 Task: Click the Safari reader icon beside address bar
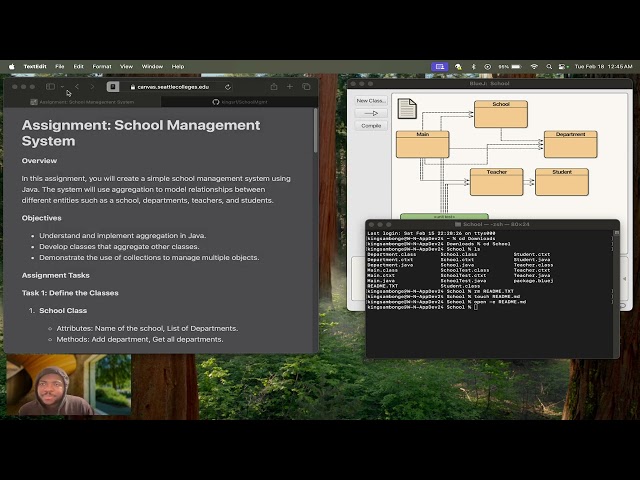point(113,87)
